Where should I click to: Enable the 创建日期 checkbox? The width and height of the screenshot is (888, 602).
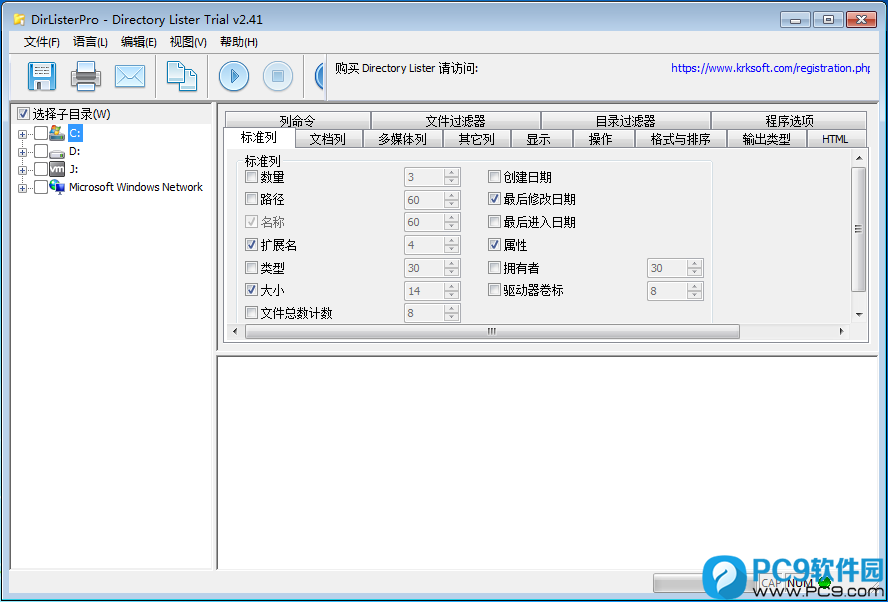coord(494,177)
